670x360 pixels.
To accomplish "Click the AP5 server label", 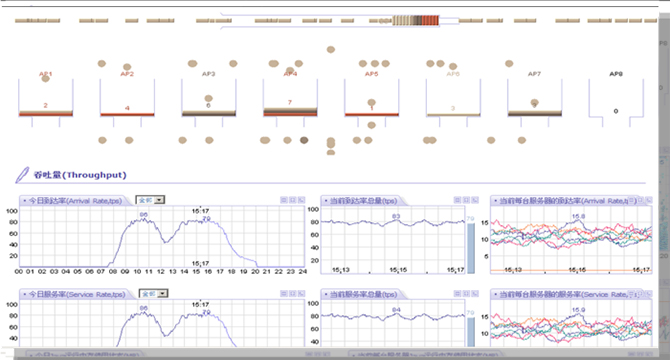I will click(371, 74).
